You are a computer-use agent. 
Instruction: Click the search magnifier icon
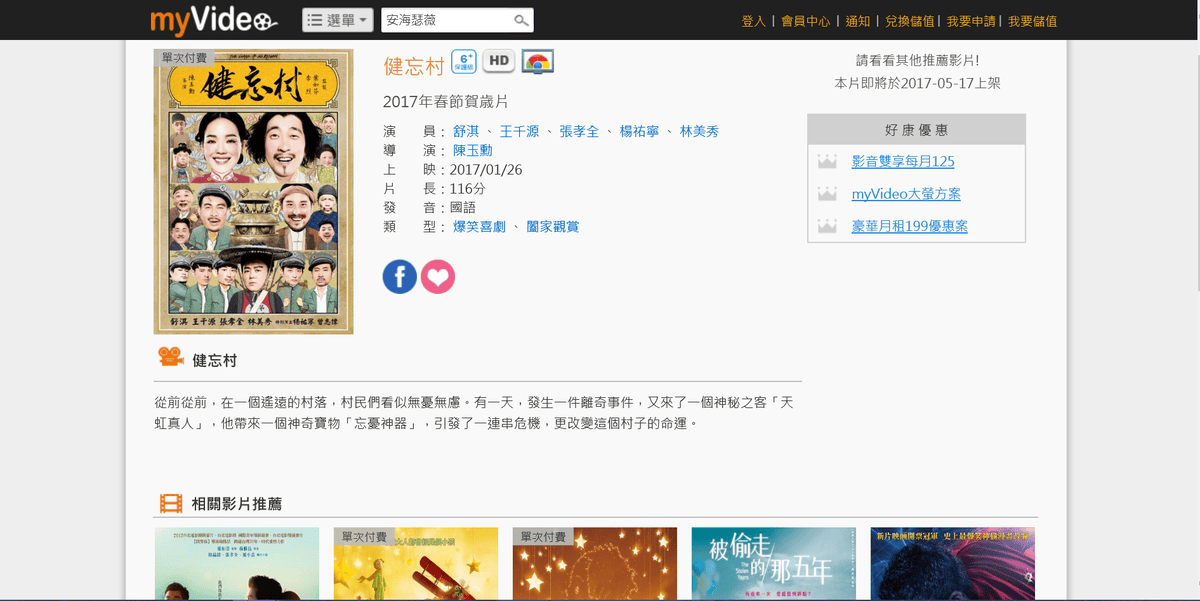point(521,21)
